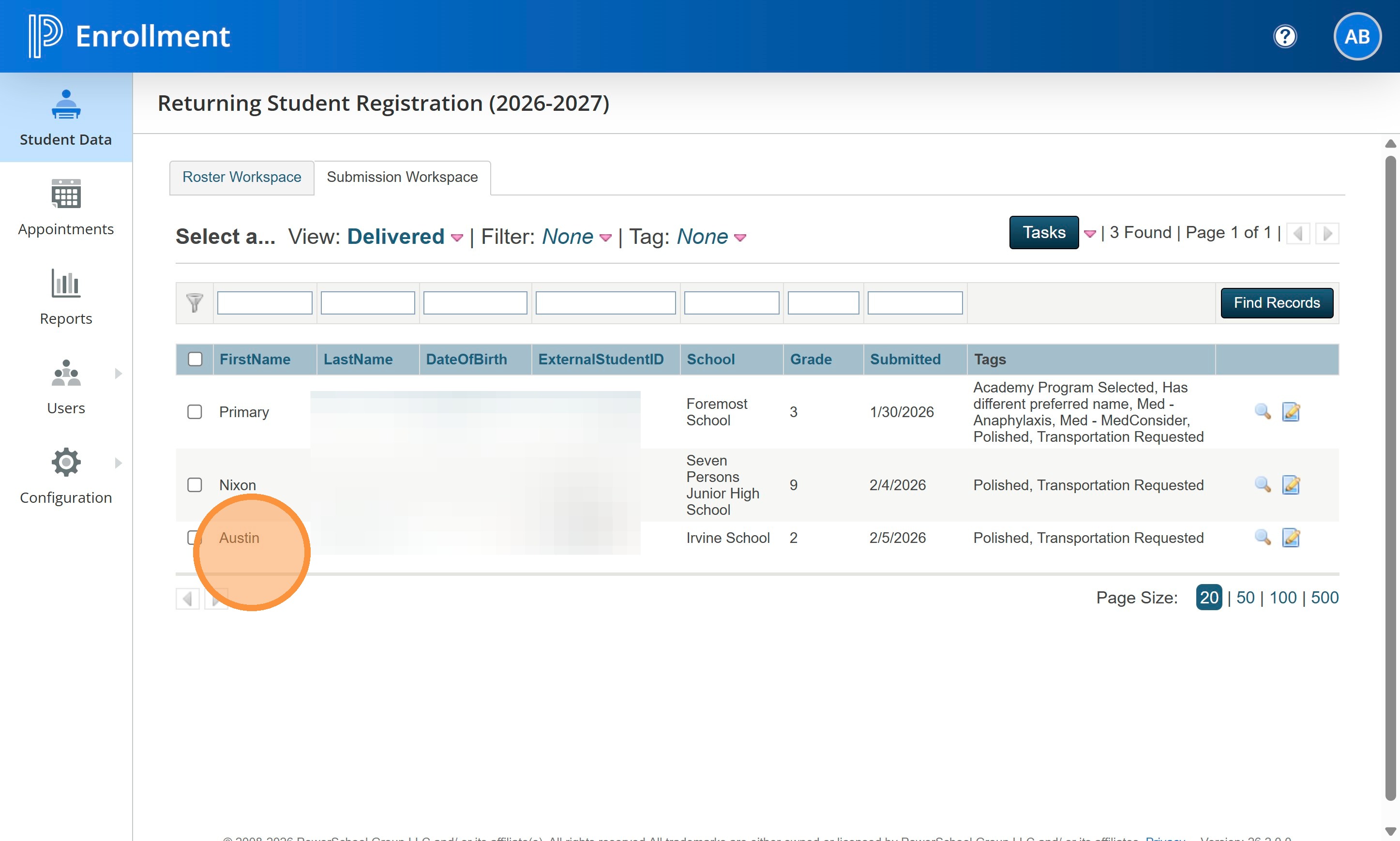Select the Submission Workspace tab
The image size is (1400, 841).
click(402, 178)
